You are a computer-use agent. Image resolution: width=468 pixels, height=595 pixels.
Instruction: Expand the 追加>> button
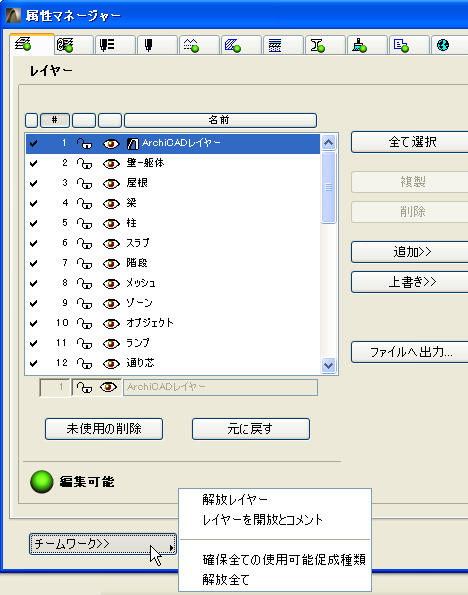click(x=410, y=252)
